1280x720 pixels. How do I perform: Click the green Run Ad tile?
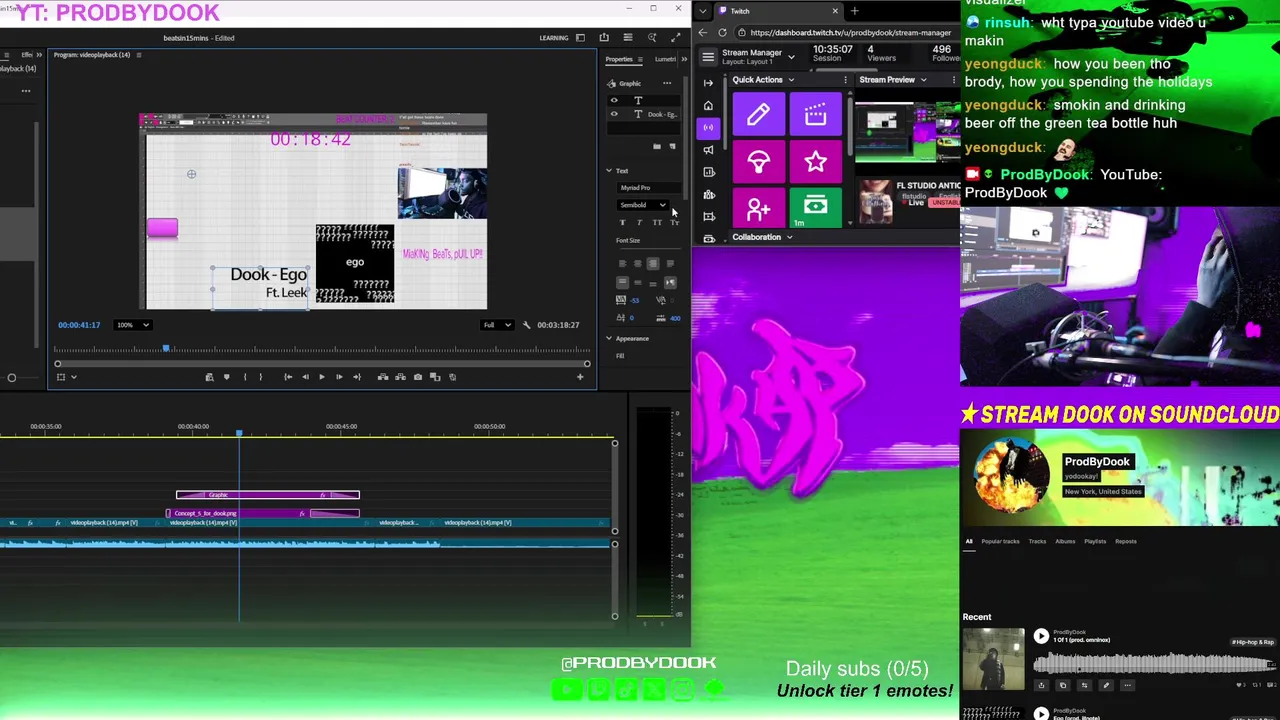[x=815, y=208]
